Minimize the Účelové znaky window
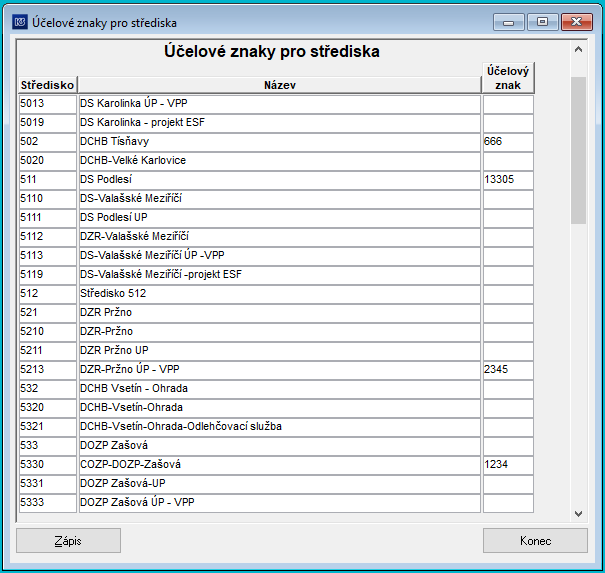Viewport: 605px width, 573px height. pos(509,22)
